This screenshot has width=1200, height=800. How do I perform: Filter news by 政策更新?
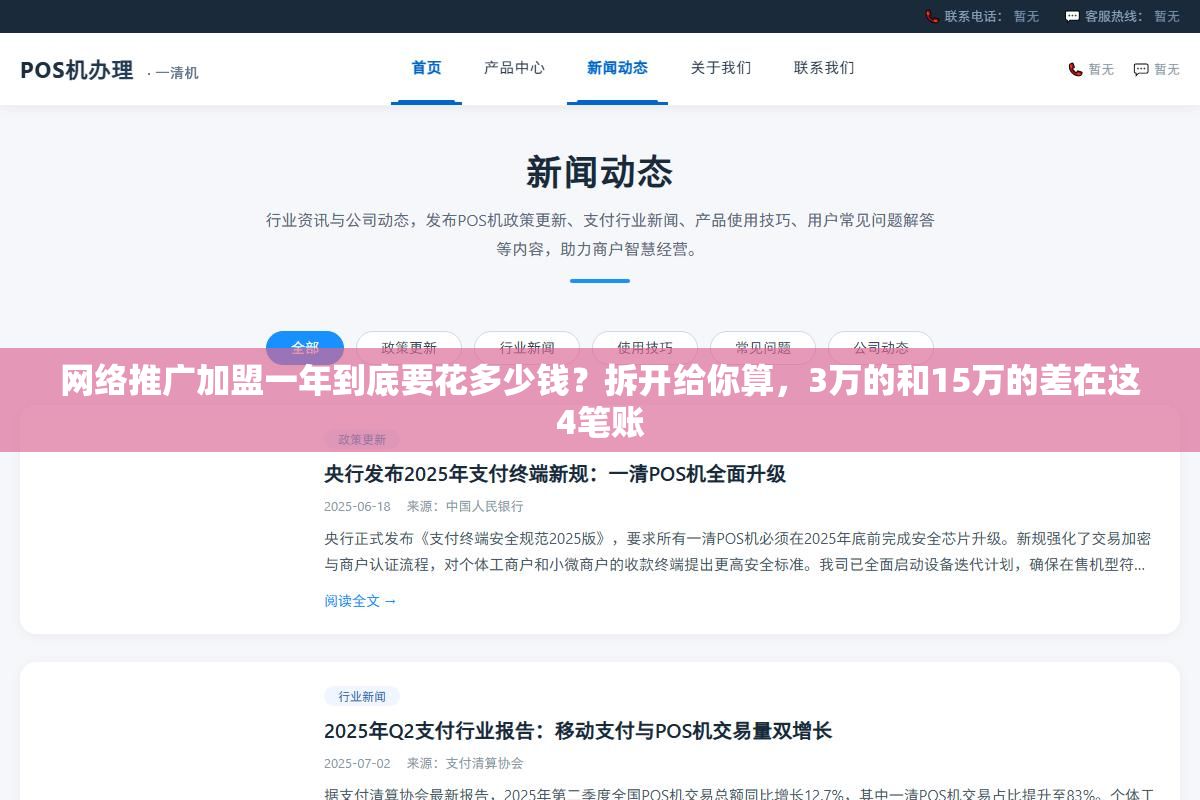(x=409, y=348)
